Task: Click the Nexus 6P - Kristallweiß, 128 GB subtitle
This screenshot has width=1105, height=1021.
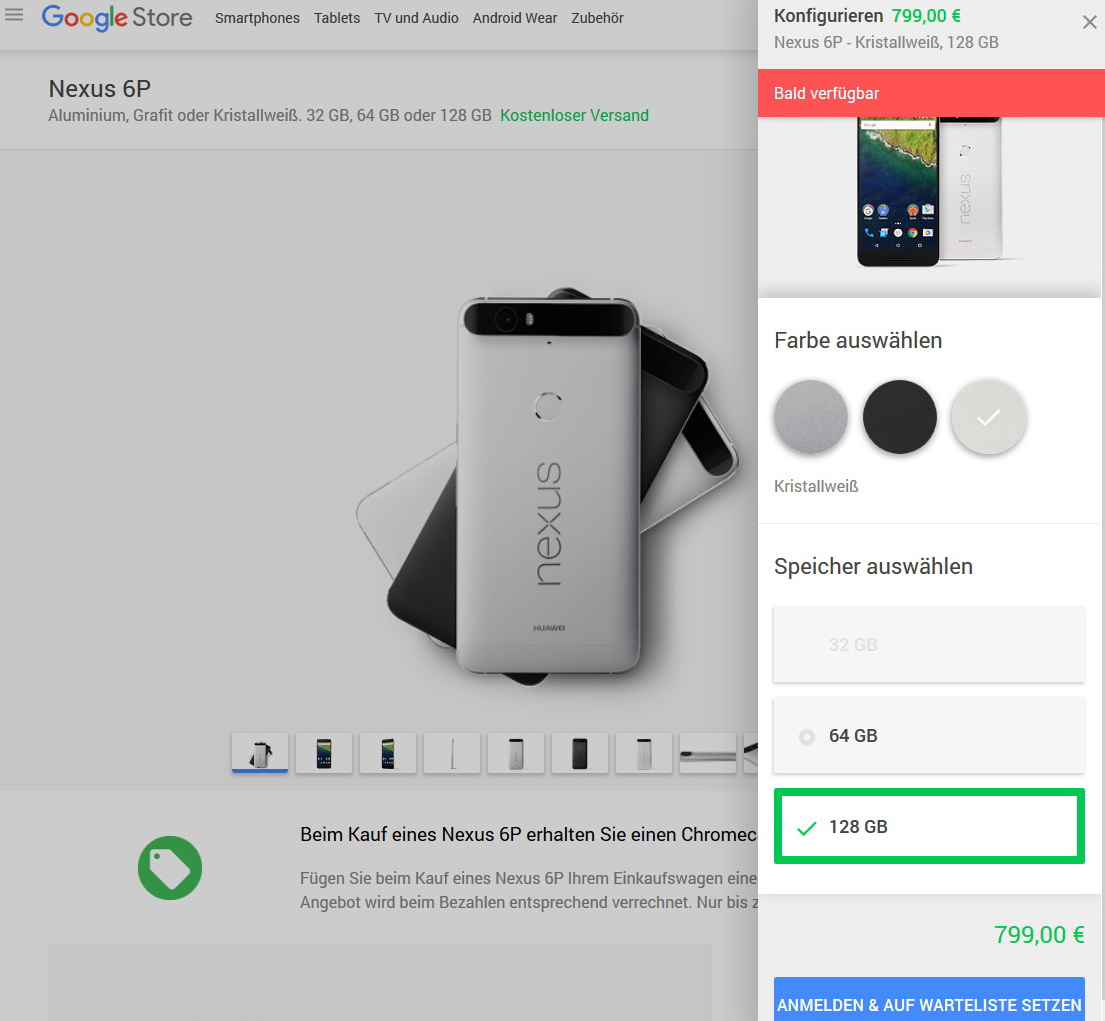Action: pos(886,42)
